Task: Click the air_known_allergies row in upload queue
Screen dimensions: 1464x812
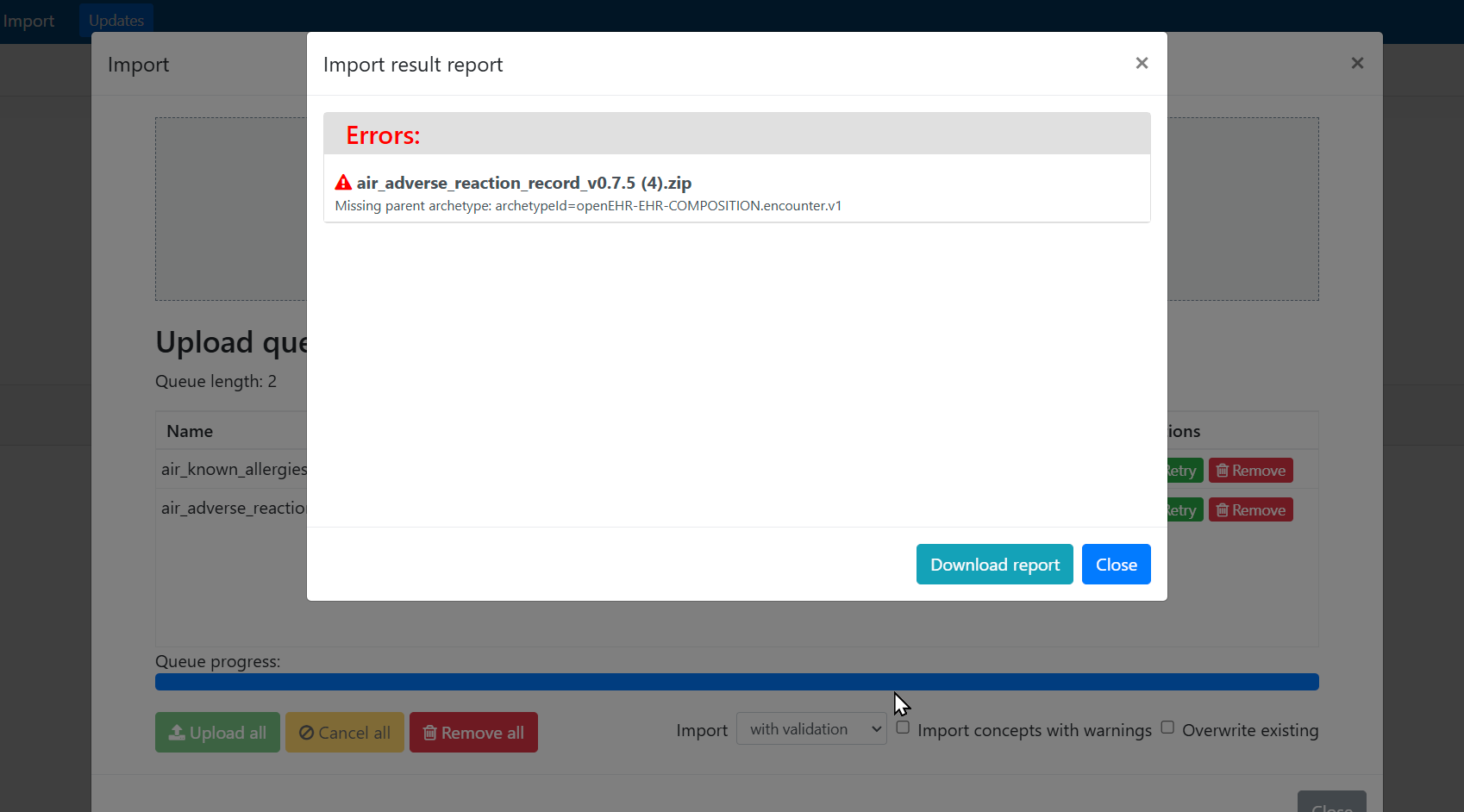Action: (x=234, y=469)
